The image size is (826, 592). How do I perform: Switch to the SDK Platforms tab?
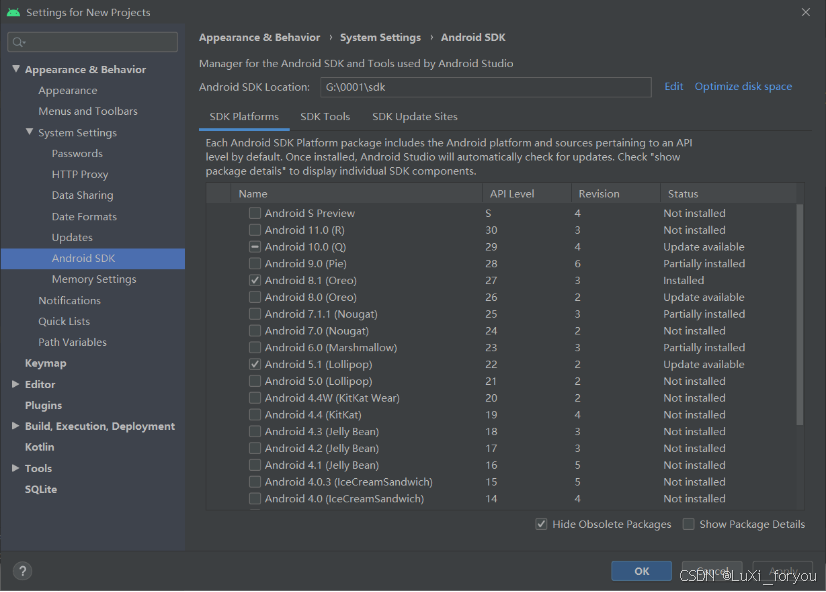(x=244, y=117)
